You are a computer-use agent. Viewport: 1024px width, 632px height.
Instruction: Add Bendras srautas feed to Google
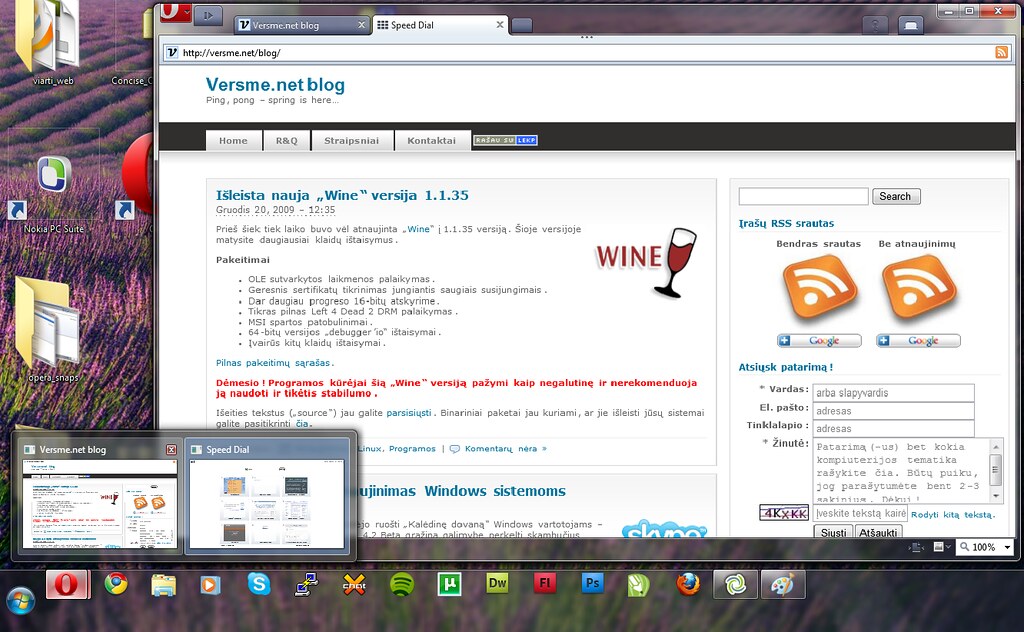(819, 340)
